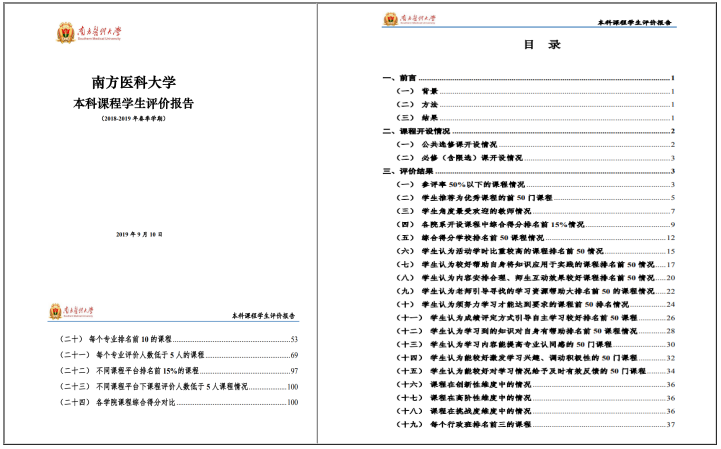Click the logo in the 目录 page header
Screen dimensions: 721x449
coord(409,19)
